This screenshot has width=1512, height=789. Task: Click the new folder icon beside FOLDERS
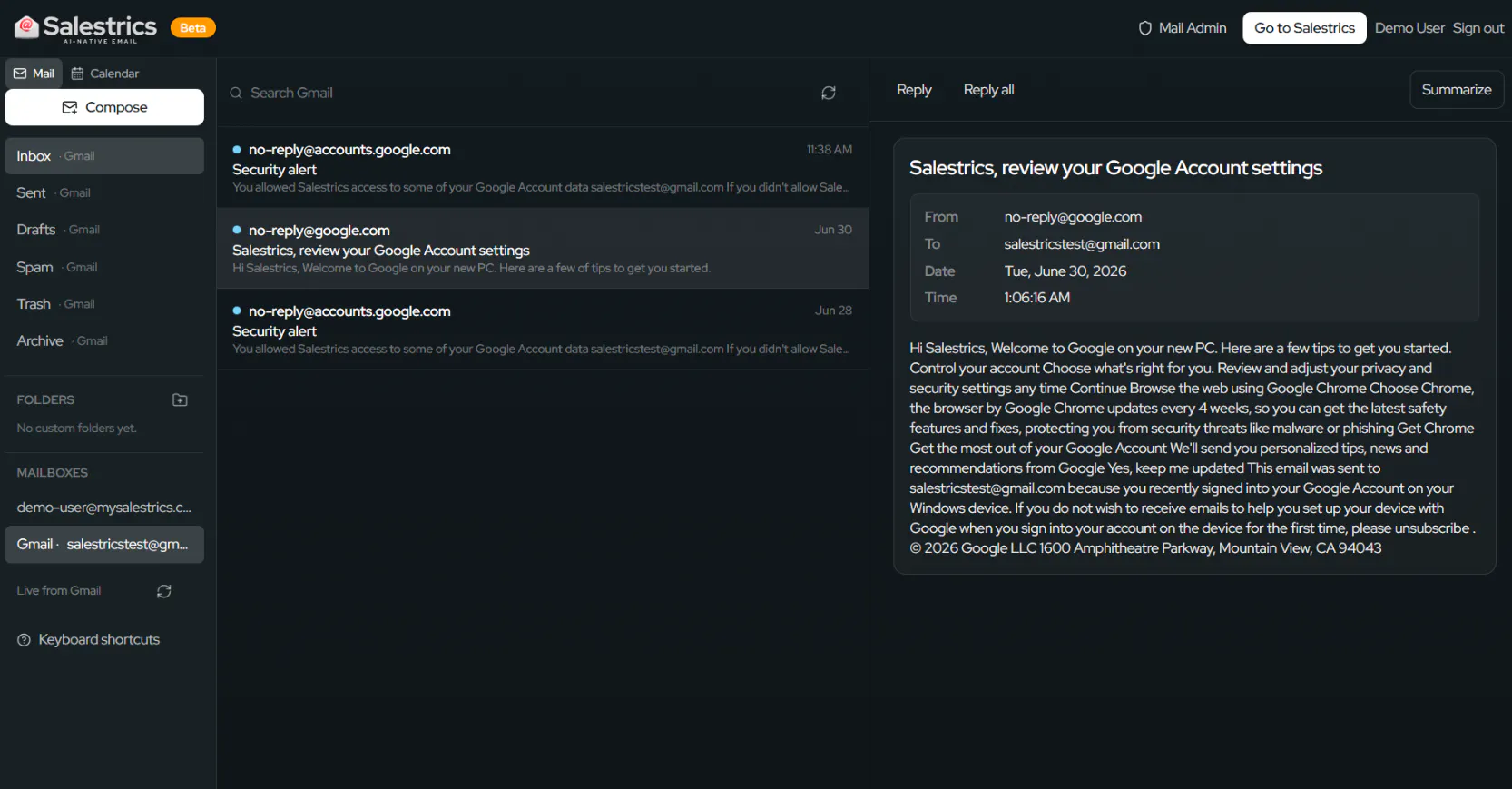180,399
